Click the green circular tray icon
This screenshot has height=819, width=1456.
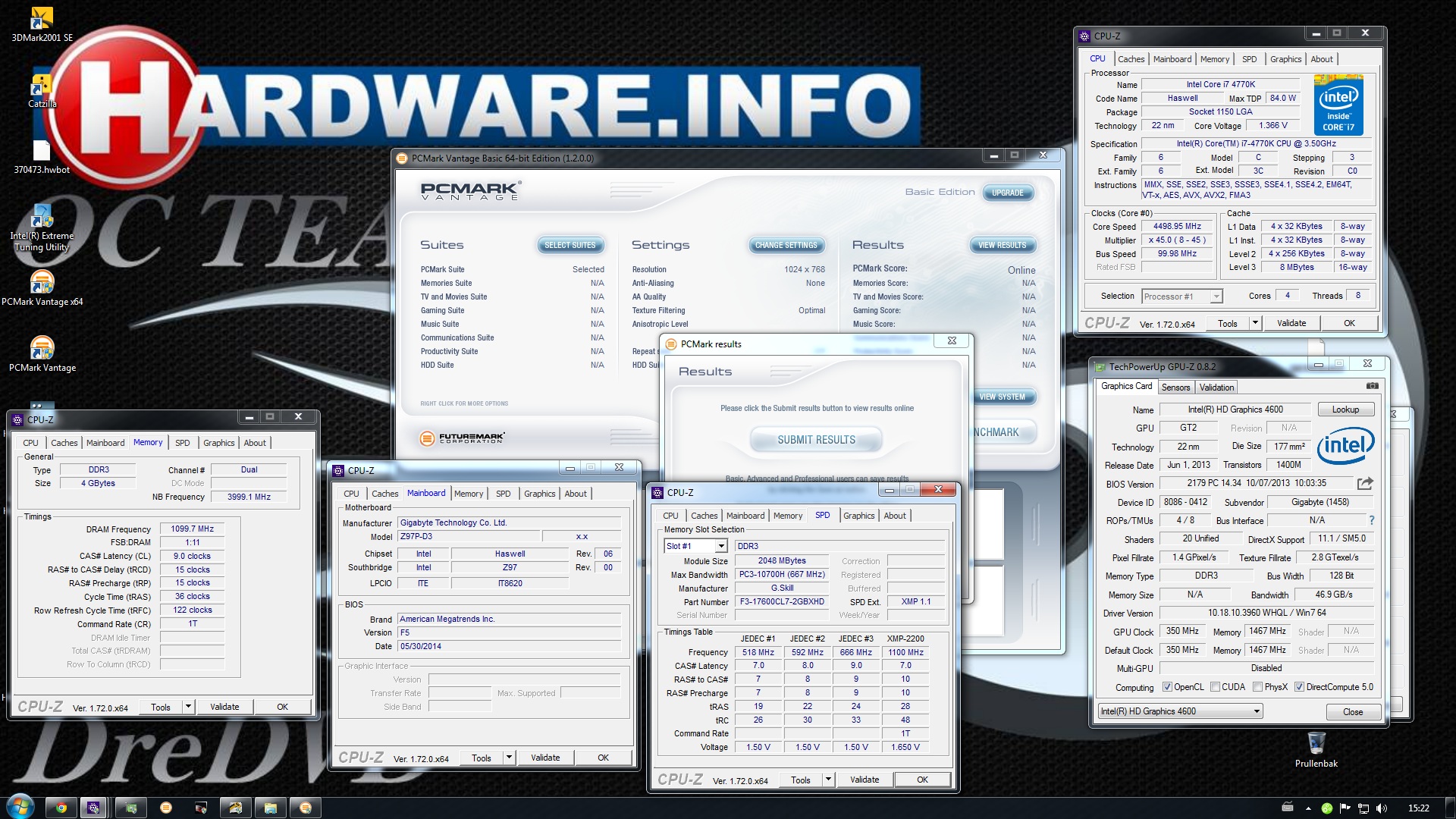coord(1327,808)
